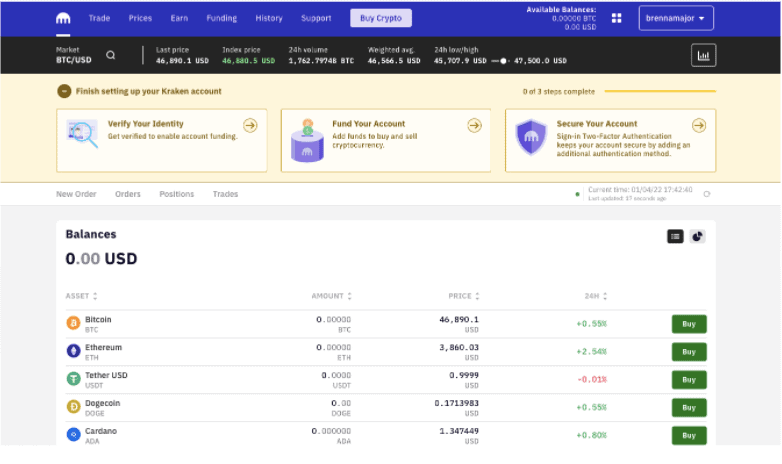
Task: Click the Tether USD coin icon
Action: click(73, 379)
